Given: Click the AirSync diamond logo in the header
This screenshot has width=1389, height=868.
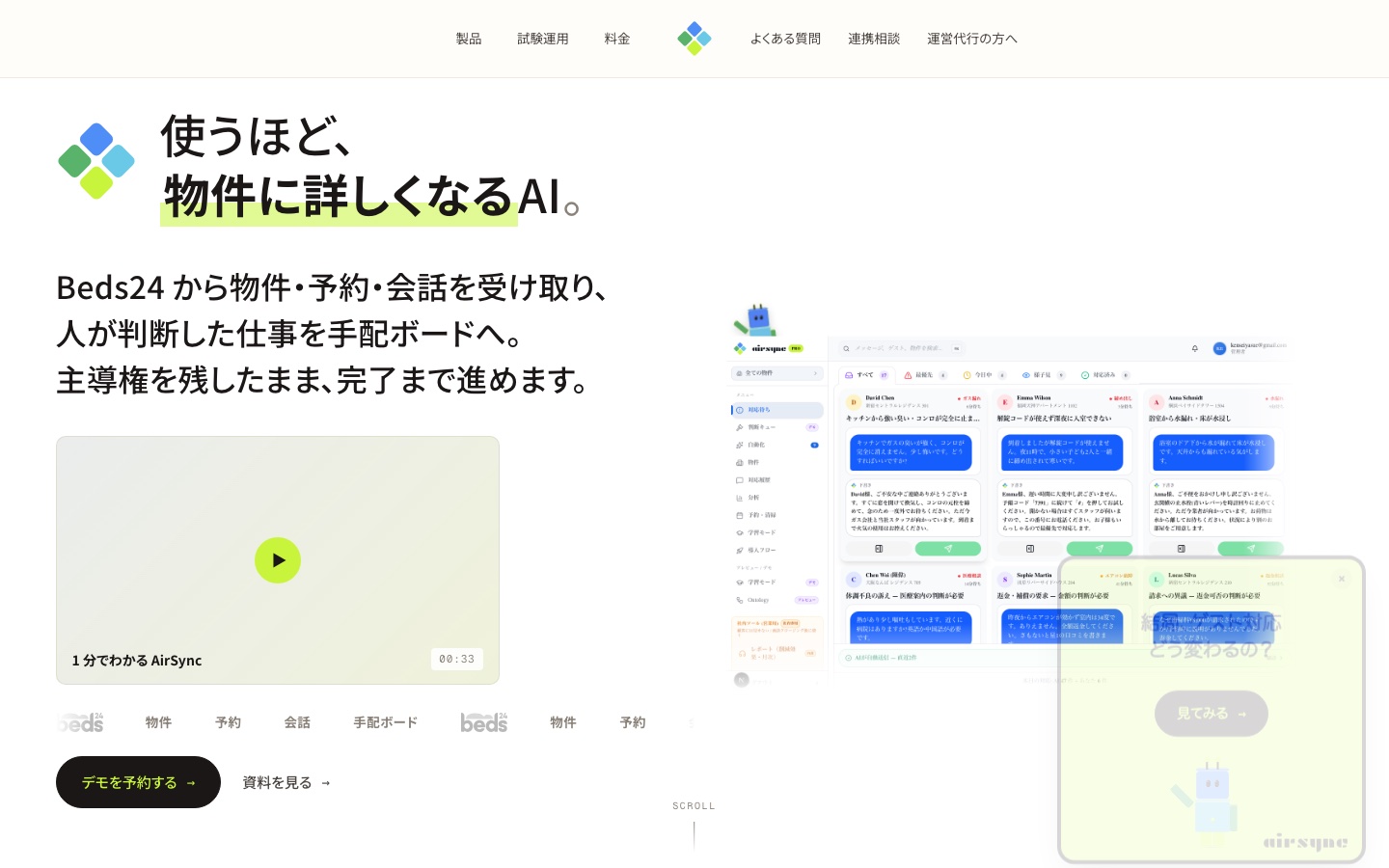Looking at the screenshot, I should tap(694, 39).
